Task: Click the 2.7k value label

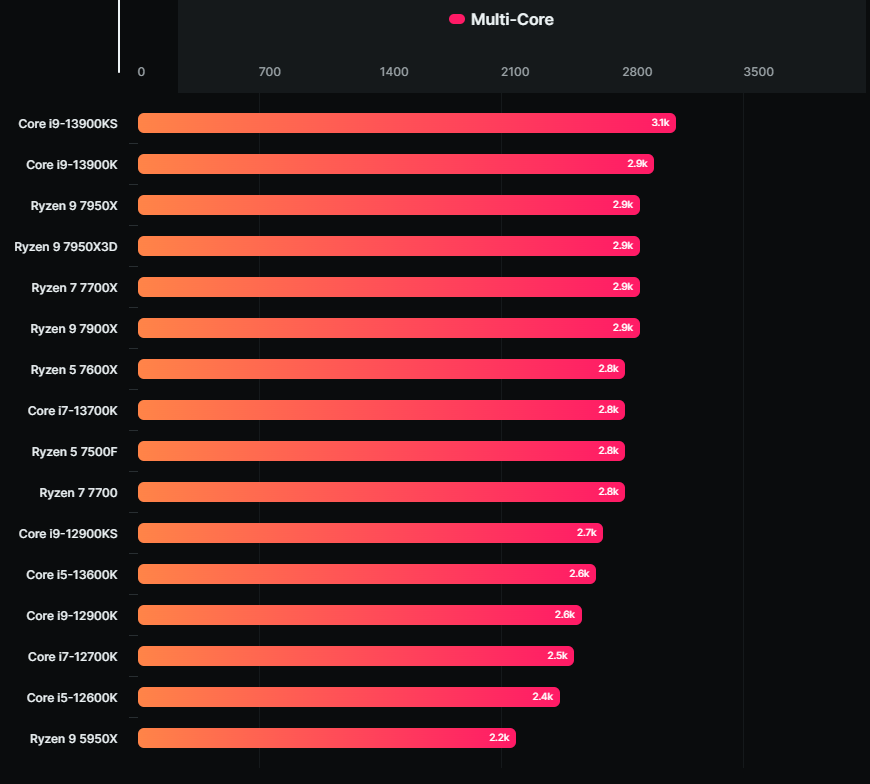Action: pyautogui.click(x=586, y=533)
